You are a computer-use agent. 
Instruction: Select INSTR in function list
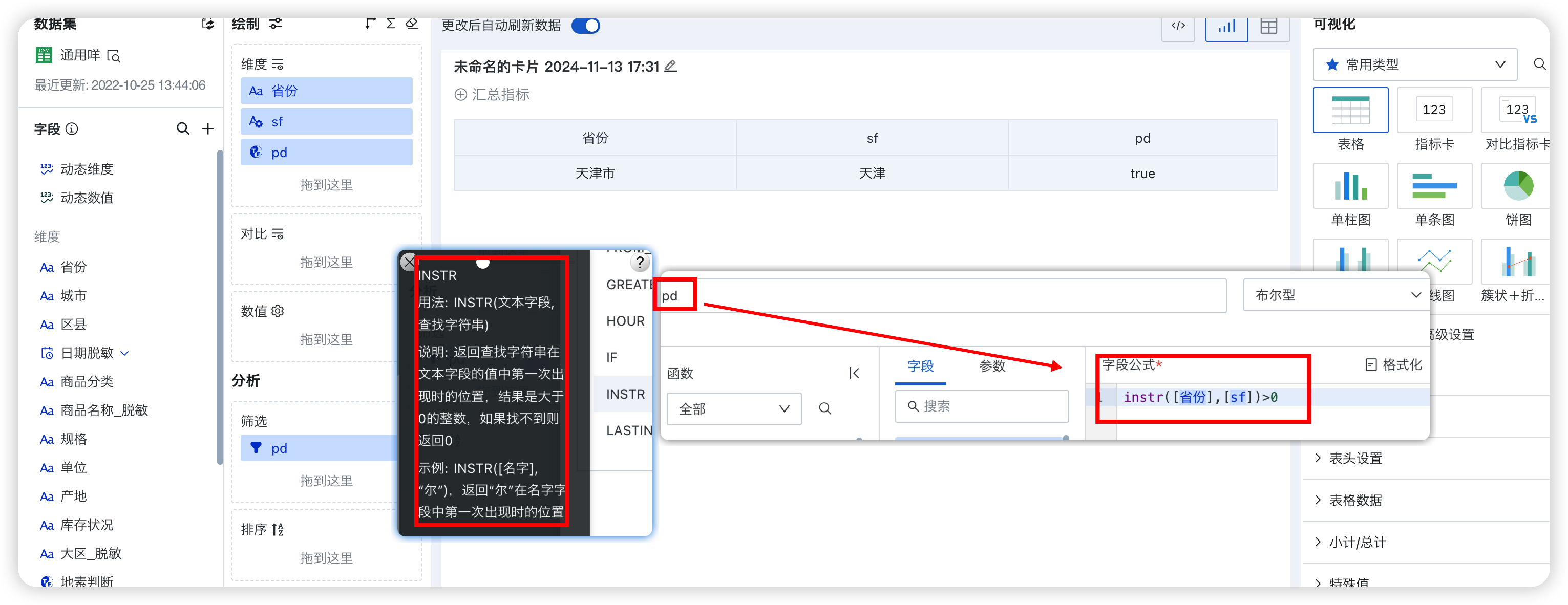pos(625,394)
